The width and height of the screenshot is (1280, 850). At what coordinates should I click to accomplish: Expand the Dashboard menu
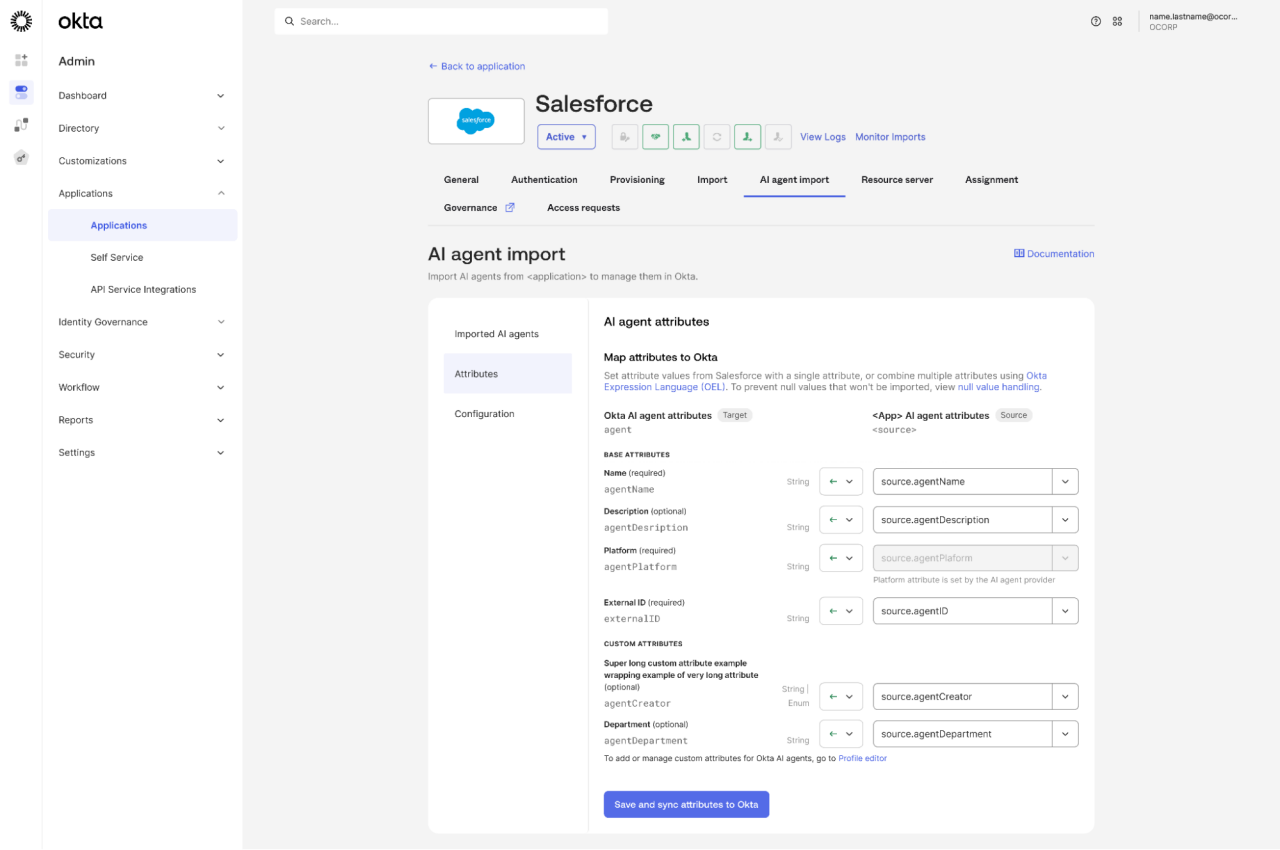[x=142, y=96]
